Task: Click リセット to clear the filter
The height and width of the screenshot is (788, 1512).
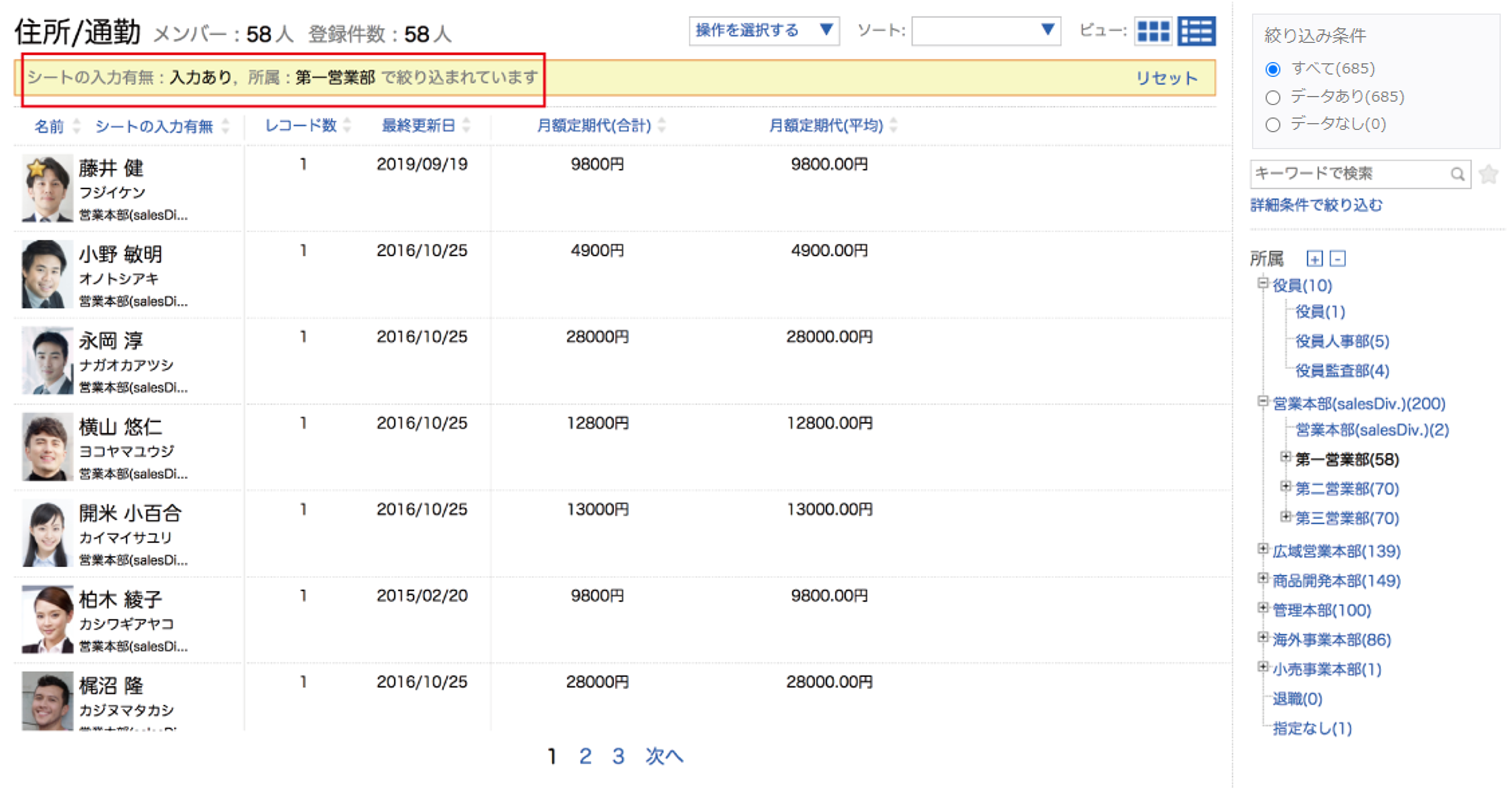Action: [1166, 78]
